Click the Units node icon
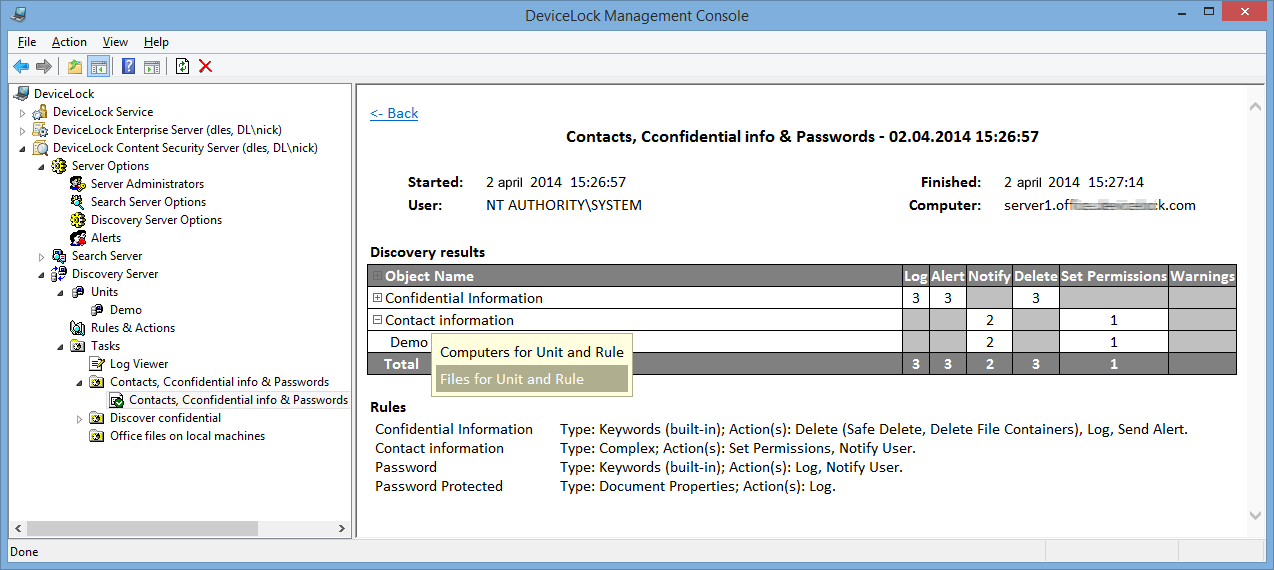The width and height of the screenshot is (1274, 570). [x=79, y=292]
